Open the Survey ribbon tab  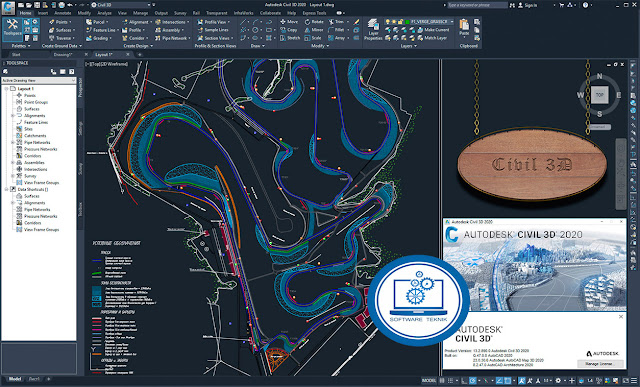180,13
